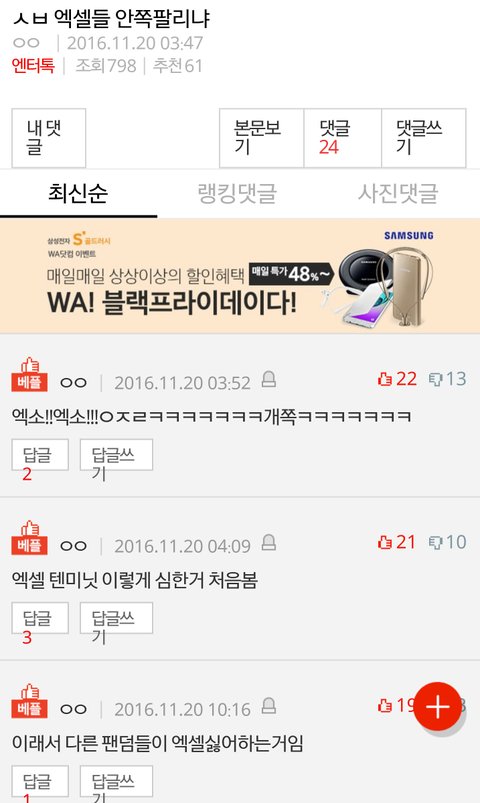Expand 답글 3 replies on second comment

point(40,618)
